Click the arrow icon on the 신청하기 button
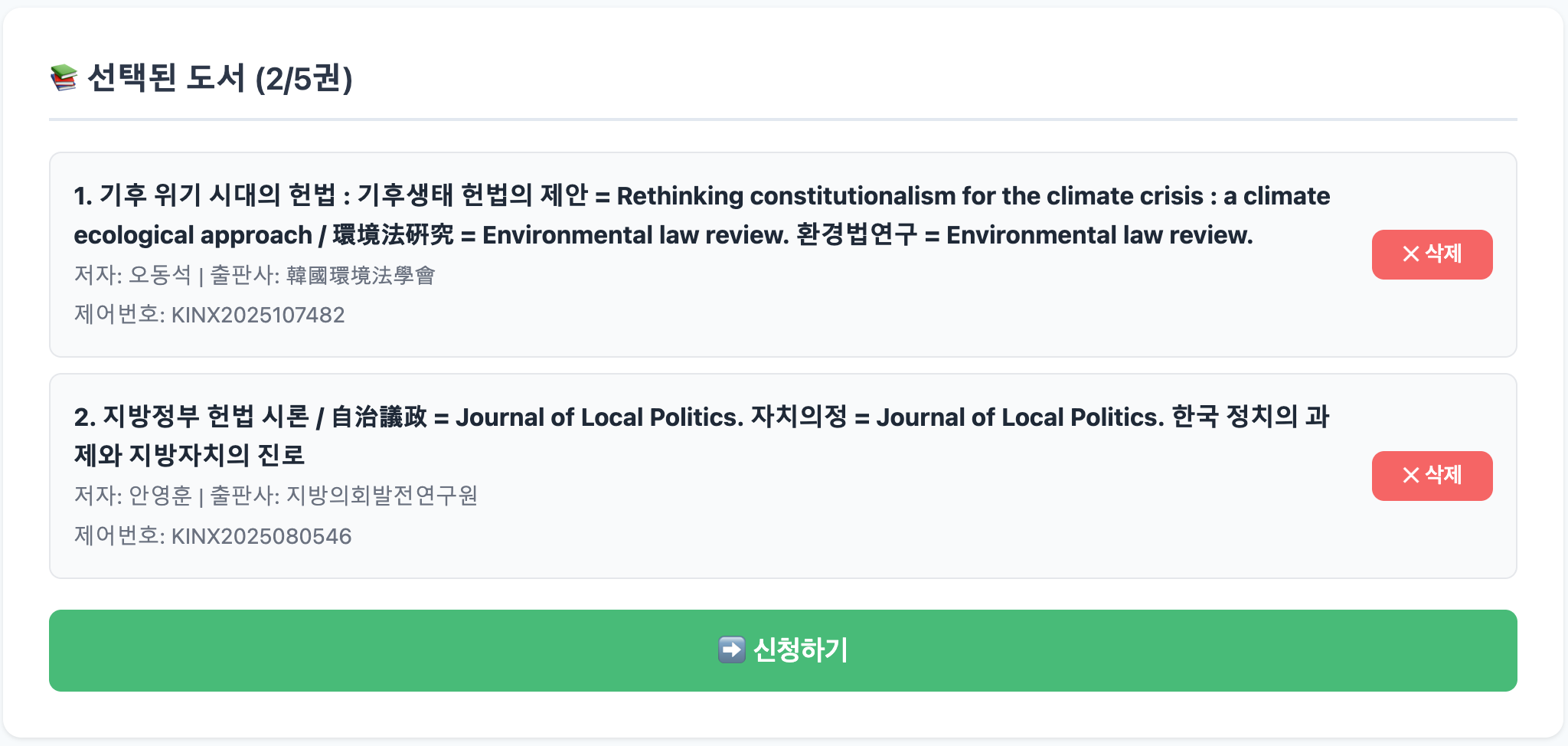 tap(731, 650)
